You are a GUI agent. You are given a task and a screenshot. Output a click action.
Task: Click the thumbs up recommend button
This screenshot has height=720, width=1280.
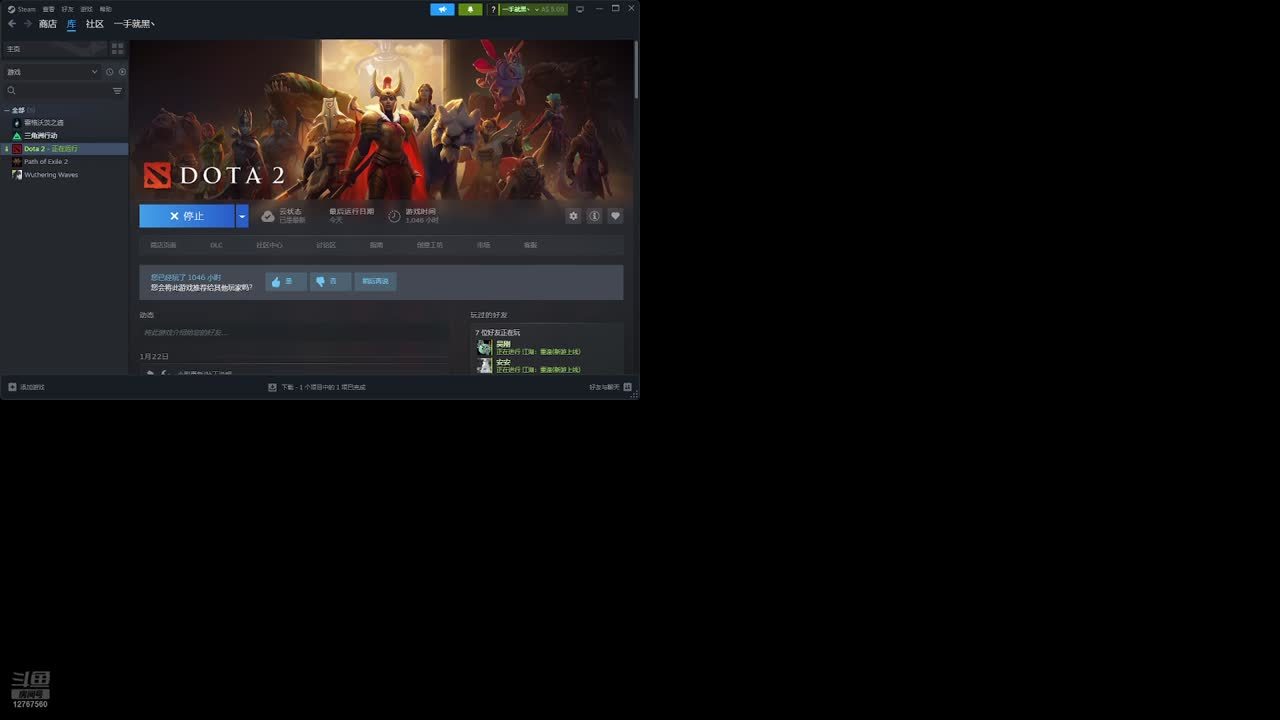(x=285, y=282)
